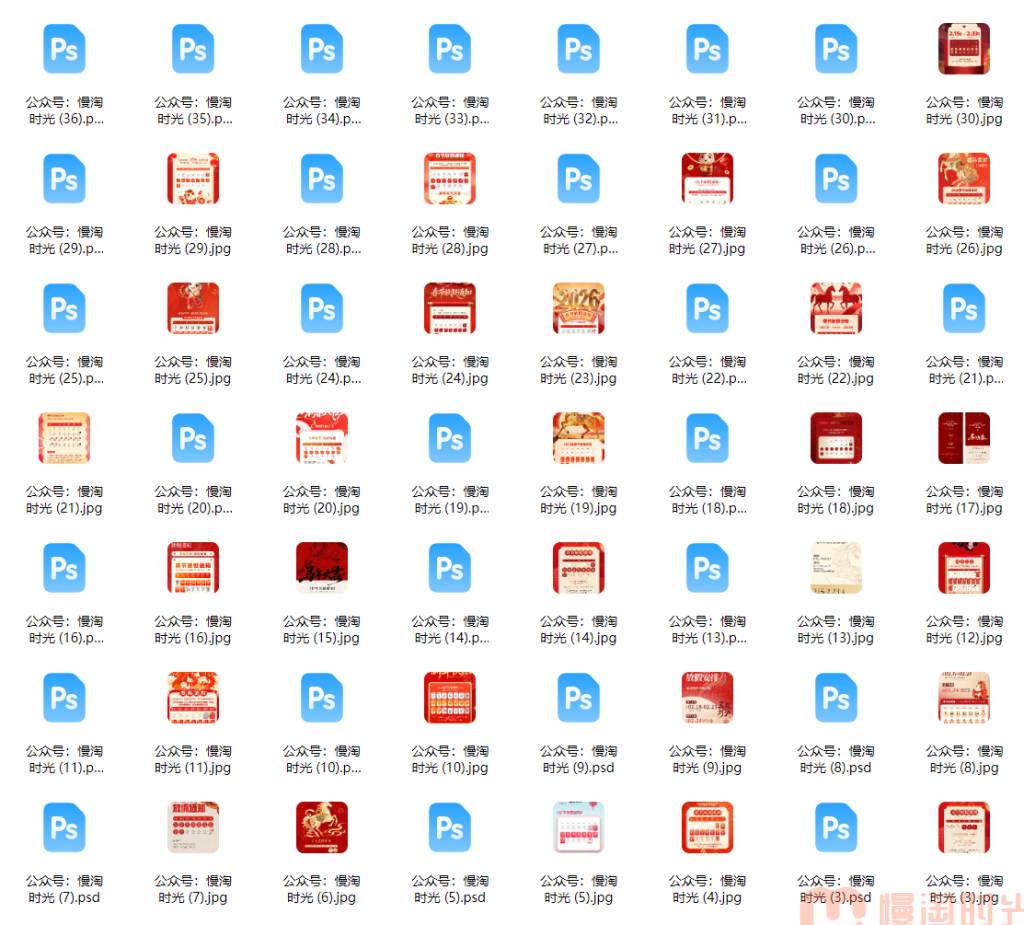Open the 慢淘时光 (30).jpg thumbnail
Screen dimensions: 1024x925
(x=964, y=50)
